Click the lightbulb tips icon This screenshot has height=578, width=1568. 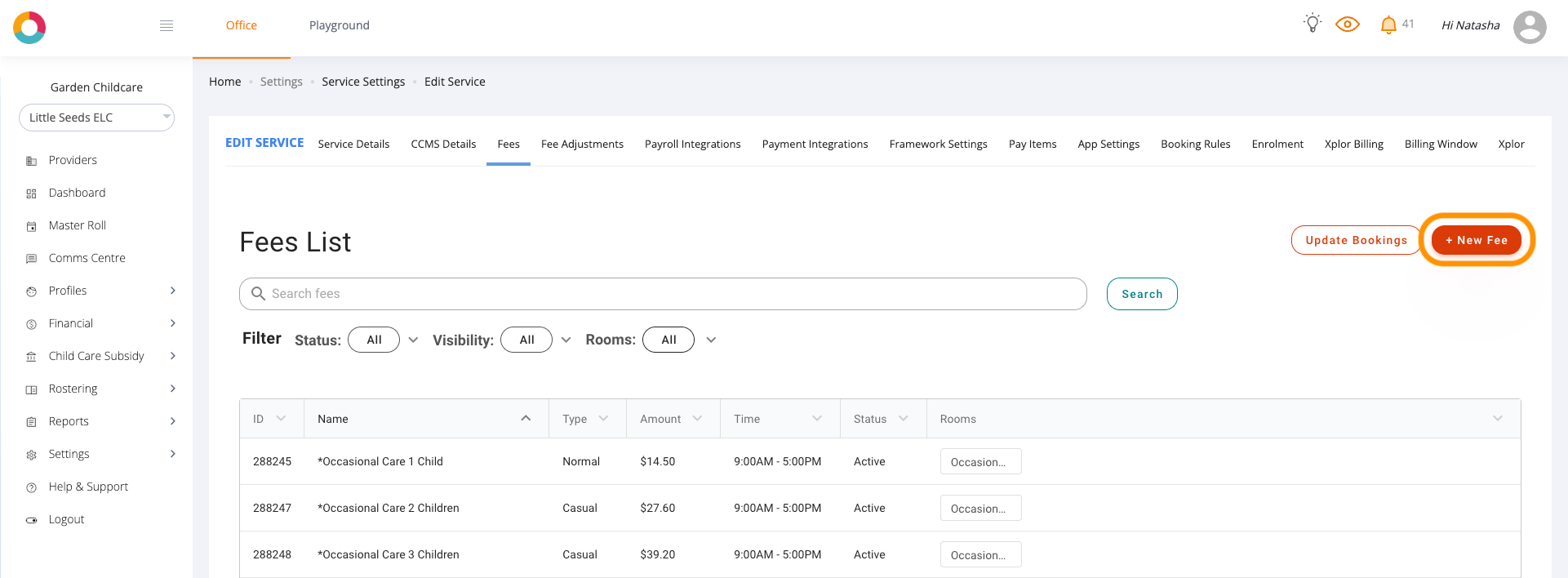(1312, 24)
